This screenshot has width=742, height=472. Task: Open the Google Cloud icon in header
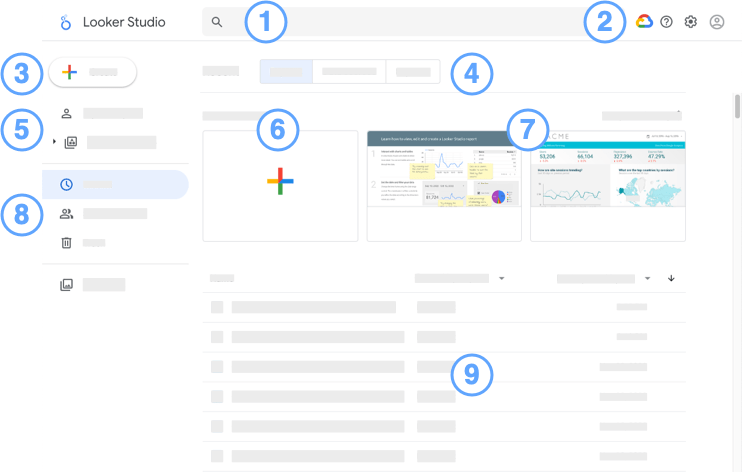click(x=644, y=21)
